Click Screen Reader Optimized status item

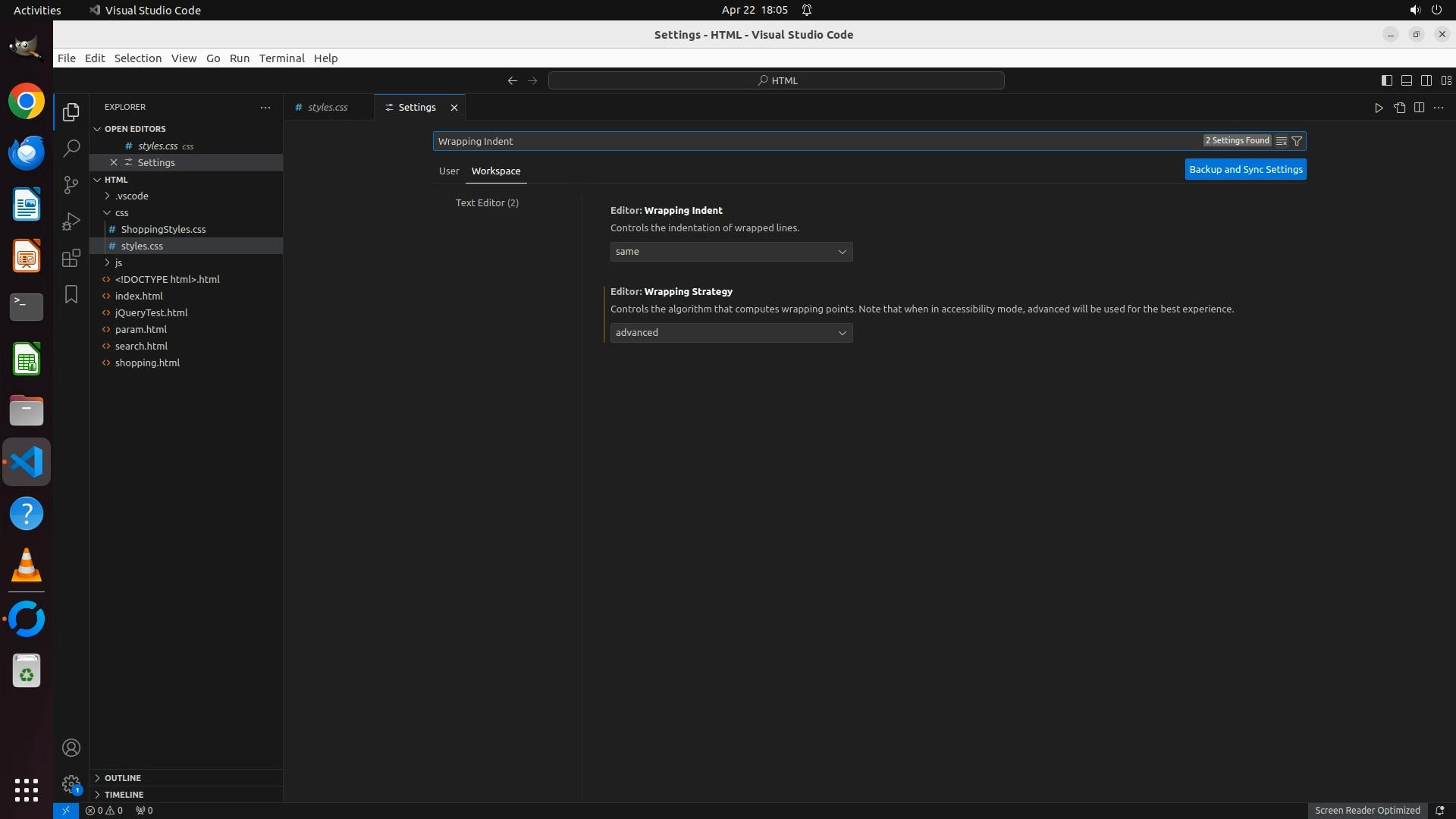point(1367,810)
